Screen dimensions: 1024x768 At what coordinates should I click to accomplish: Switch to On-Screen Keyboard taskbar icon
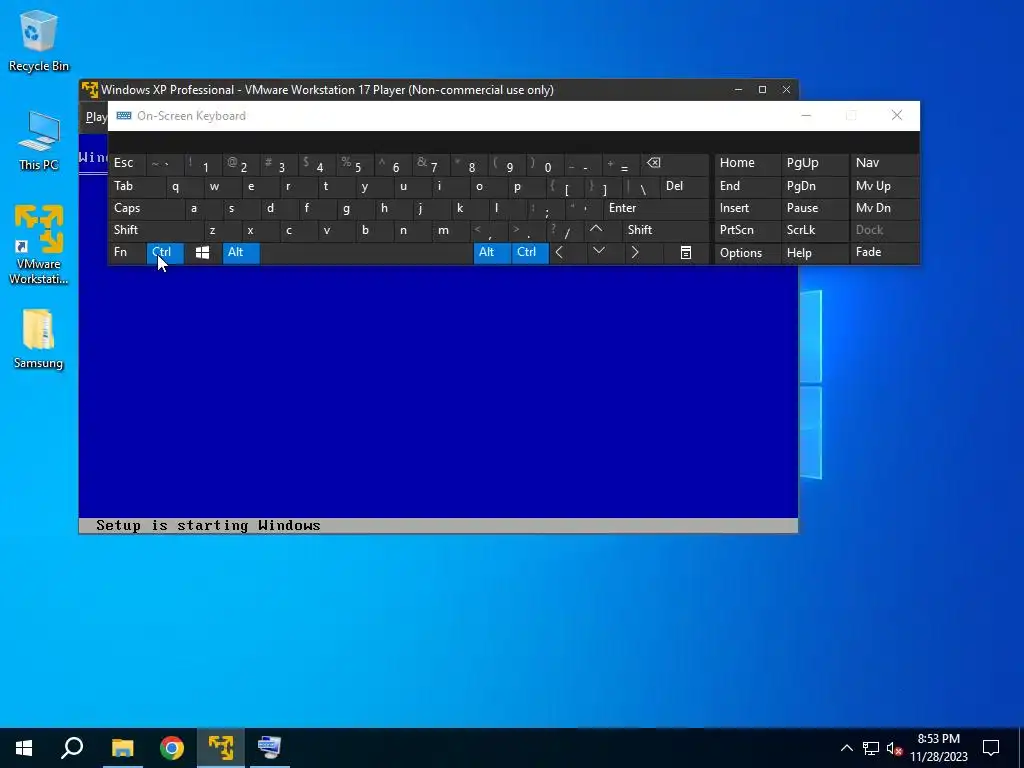click(x=270, y=748)
